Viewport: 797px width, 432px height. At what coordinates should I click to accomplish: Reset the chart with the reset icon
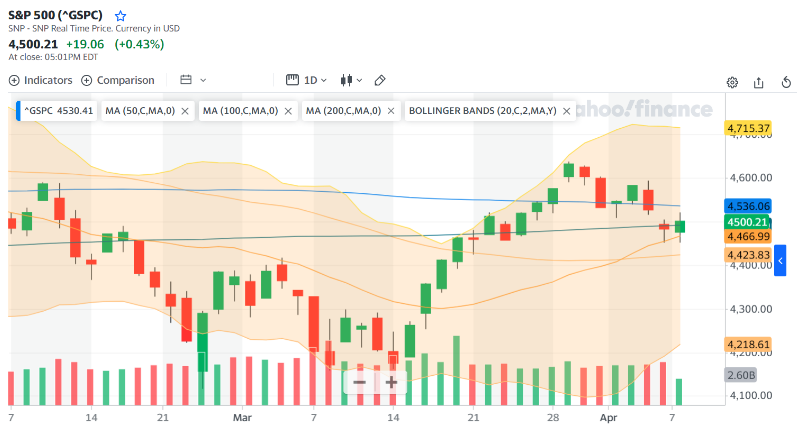786,82
